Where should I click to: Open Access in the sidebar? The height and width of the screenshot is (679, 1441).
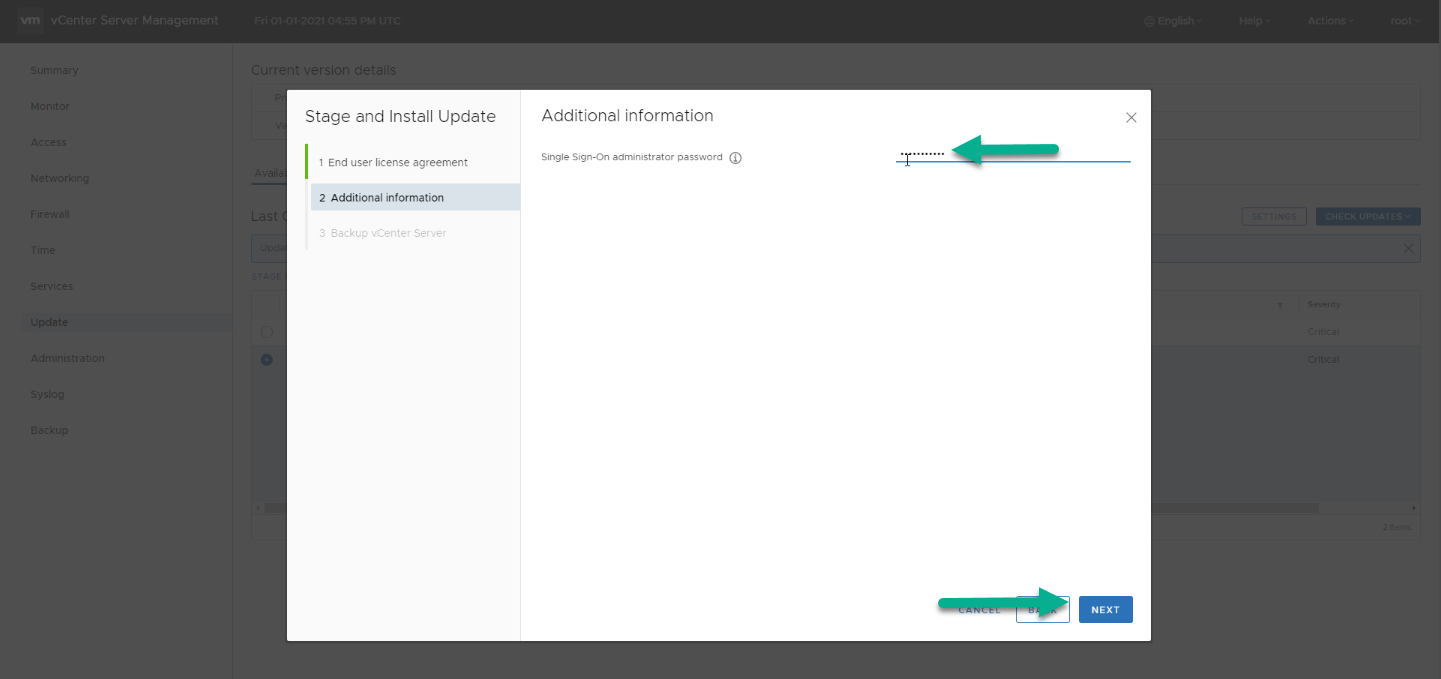48,142
